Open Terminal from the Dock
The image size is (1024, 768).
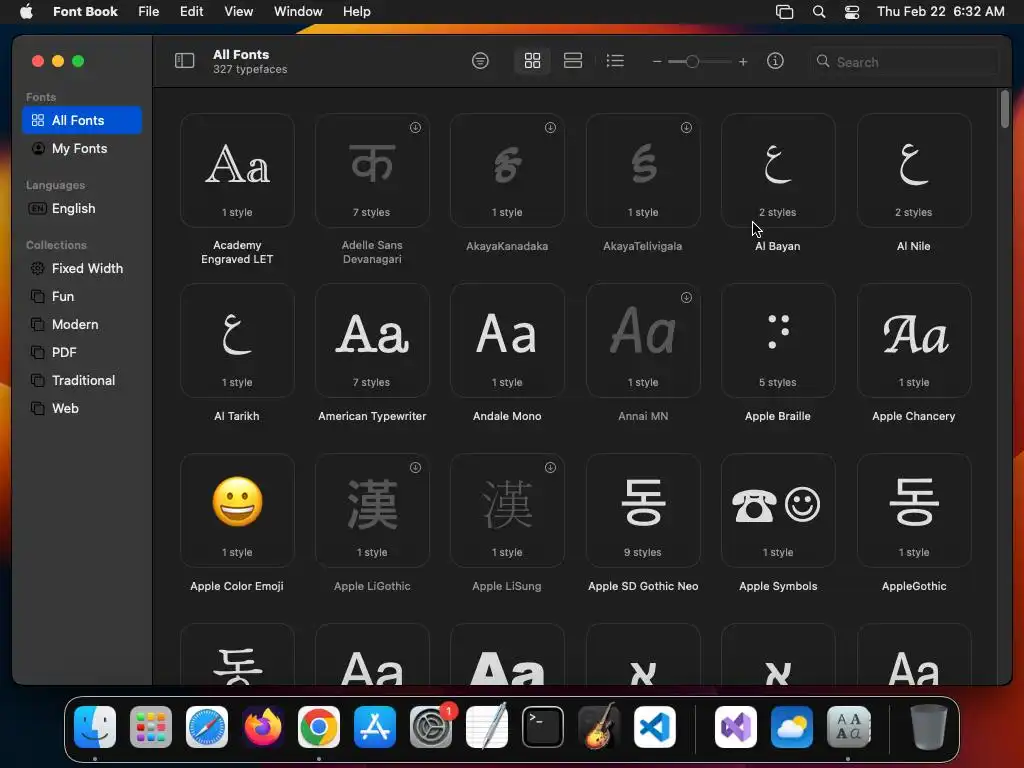(x=543, y=727)
